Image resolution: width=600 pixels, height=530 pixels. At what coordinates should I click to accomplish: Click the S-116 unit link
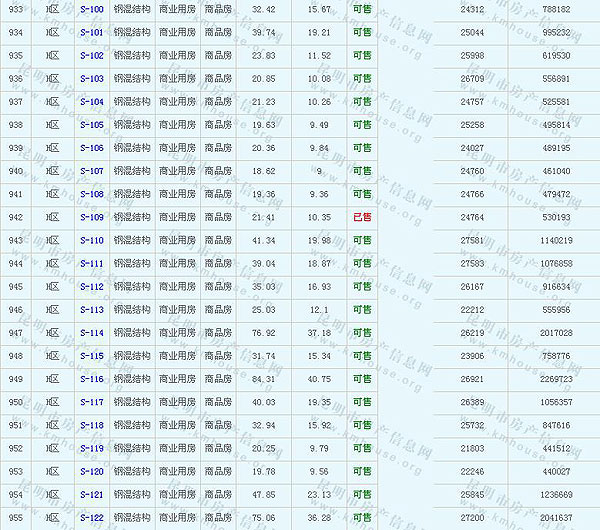coord(91,380)
